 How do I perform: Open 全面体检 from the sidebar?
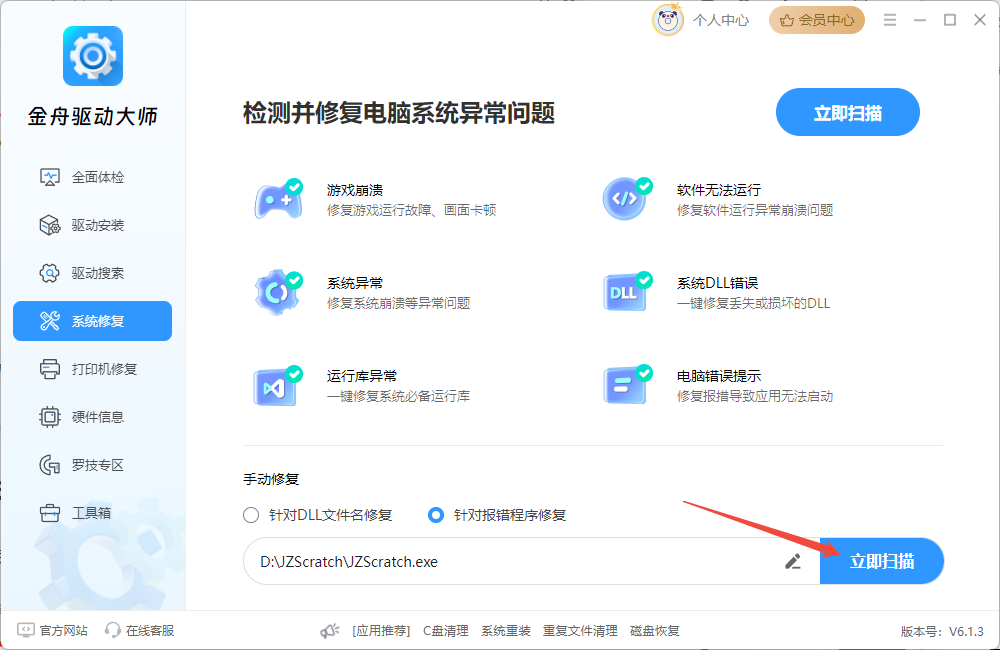92,177
